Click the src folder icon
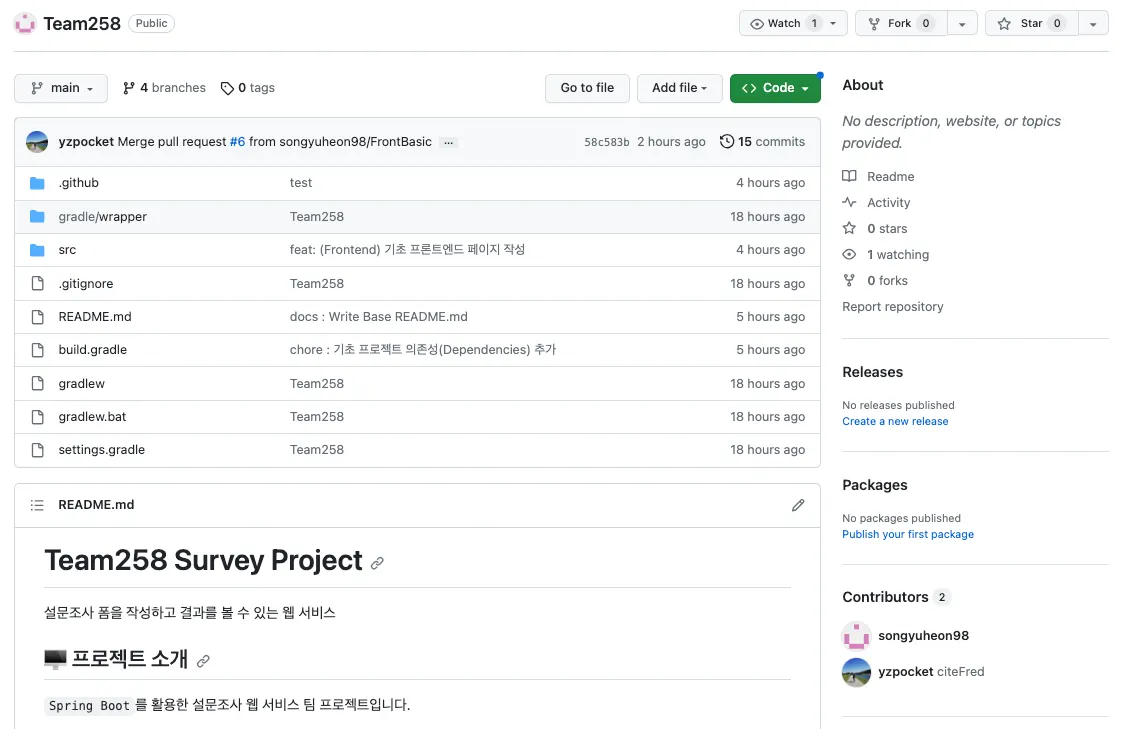The height and width of the screenshot is (729, 1128). [x=37, y=250]
